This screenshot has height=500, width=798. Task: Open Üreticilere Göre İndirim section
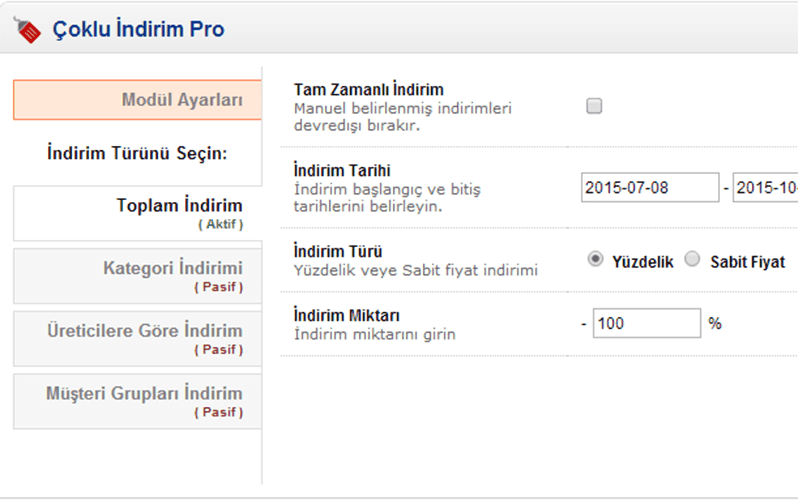pos(137,338)
